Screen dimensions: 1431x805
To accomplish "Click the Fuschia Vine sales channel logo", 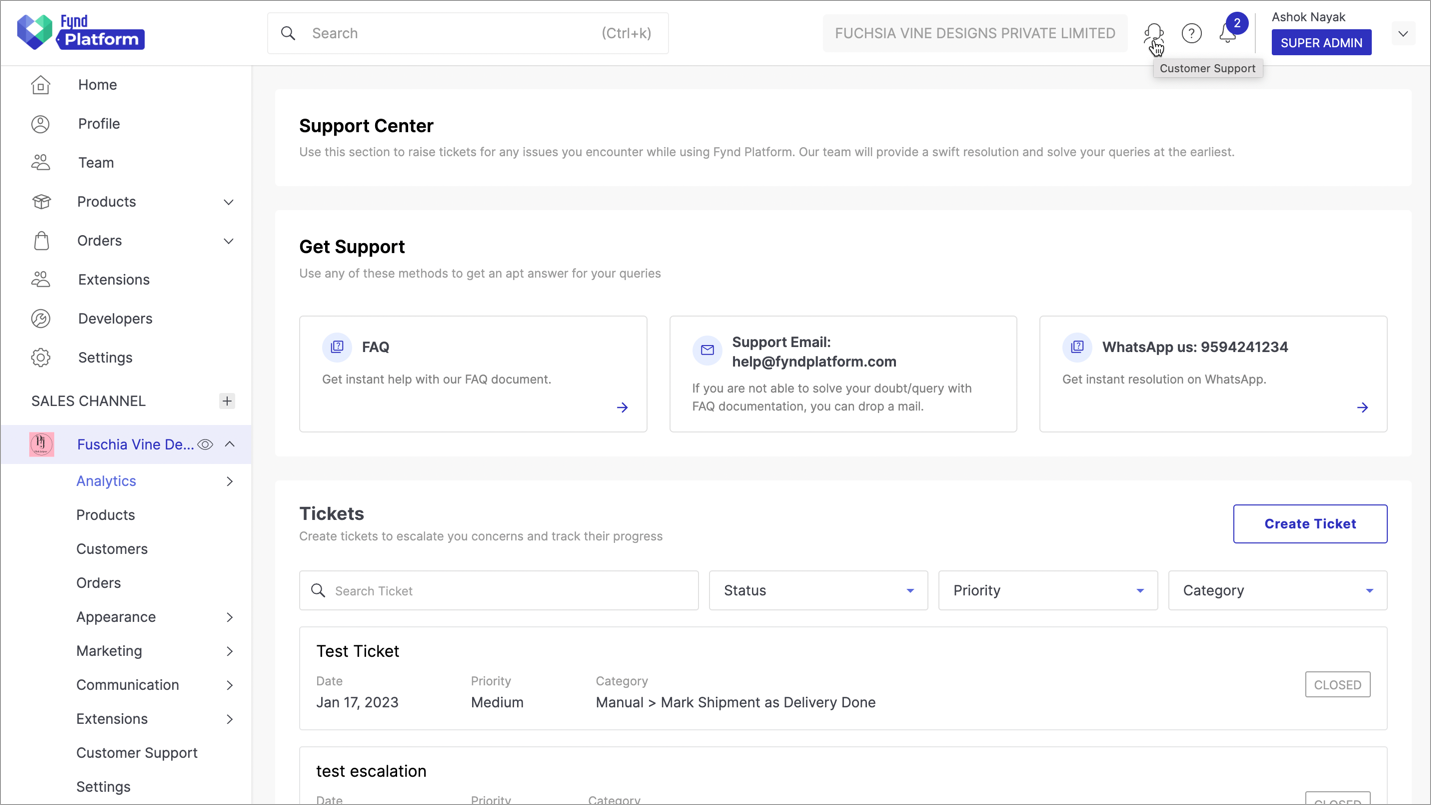I will 42,444.
